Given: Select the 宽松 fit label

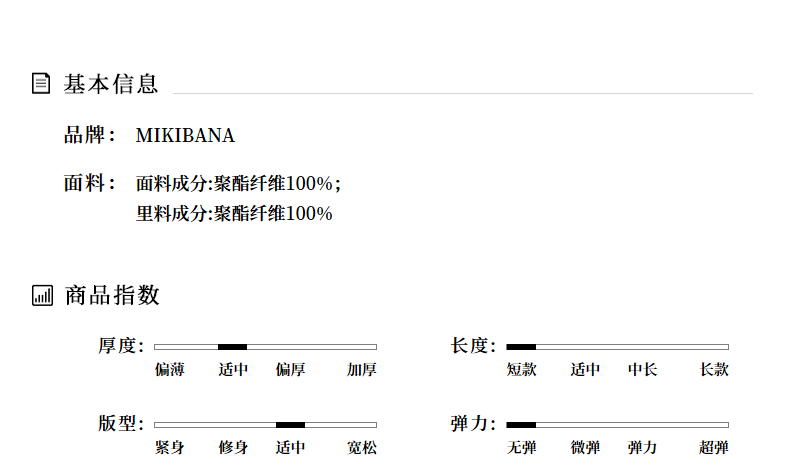Looking at the screenshot, I should pos(362,448).
